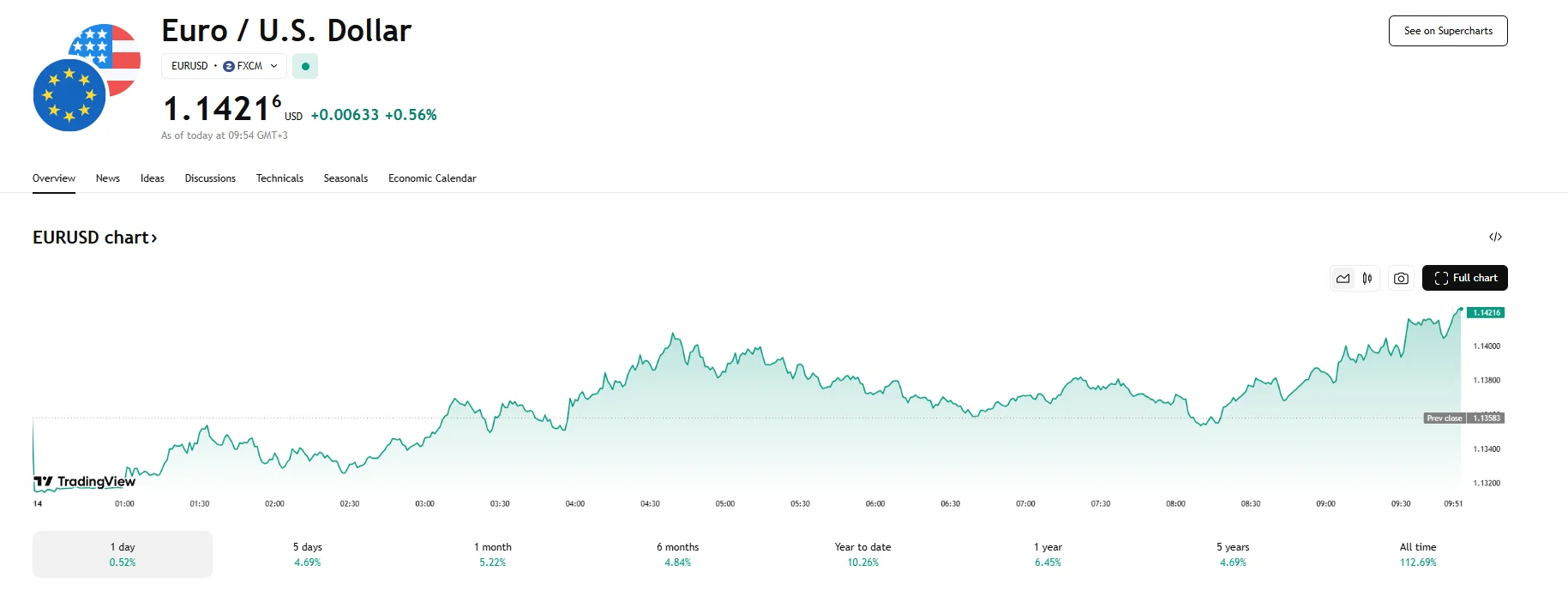Image resolution: width=1568 pixels, height=596 pixels.
Task: Open the Full chart view
Action: 1464,278
